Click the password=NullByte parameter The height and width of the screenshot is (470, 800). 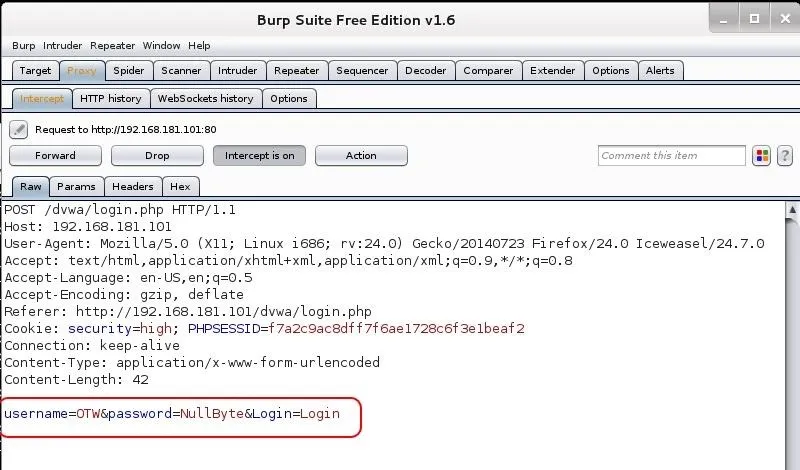(x=176, y=414)
